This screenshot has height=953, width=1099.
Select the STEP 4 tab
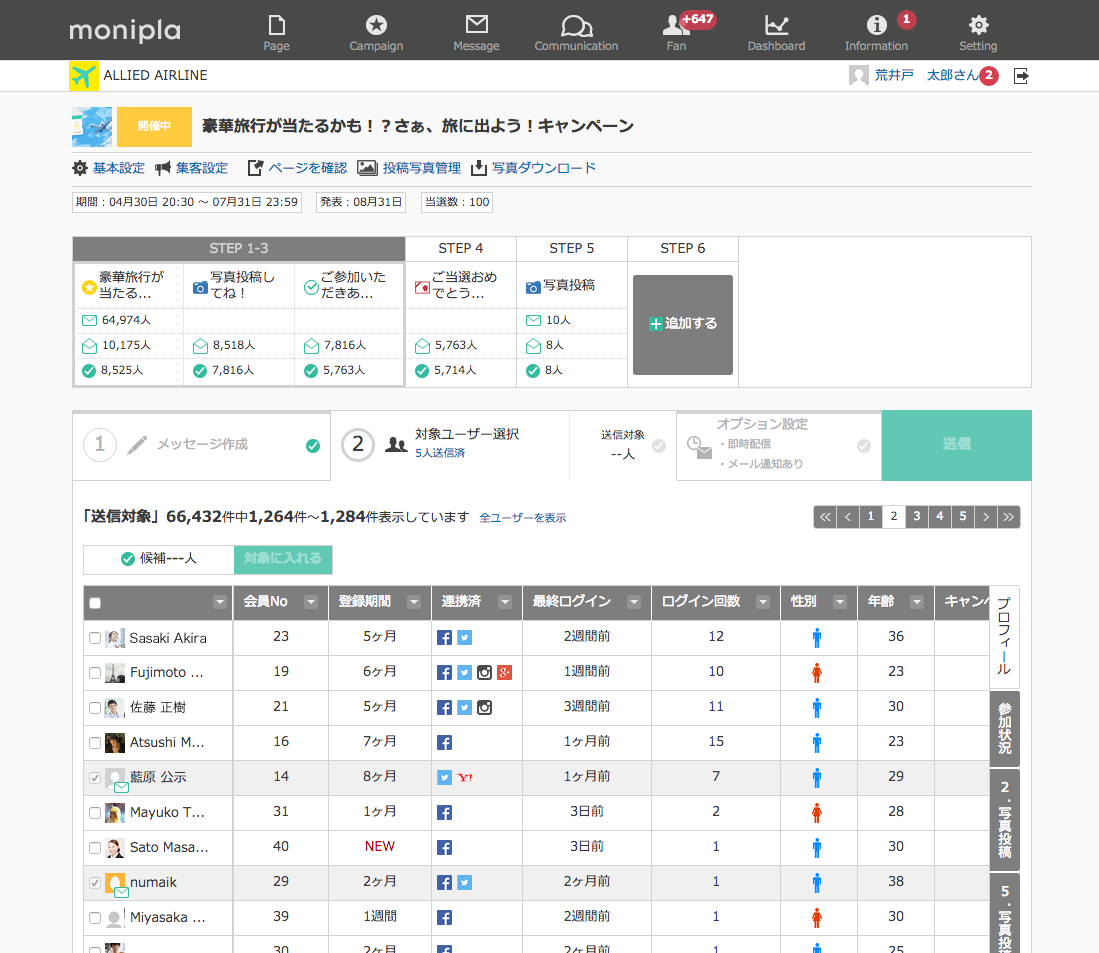[x=461, y=248]
